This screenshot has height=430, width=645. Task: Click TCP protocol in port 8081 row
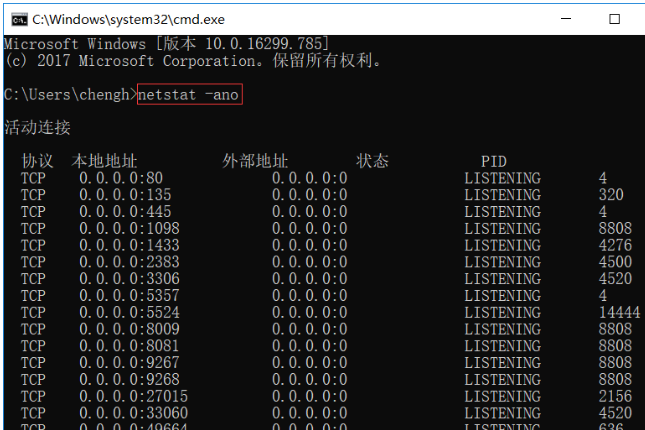(33, 346)
